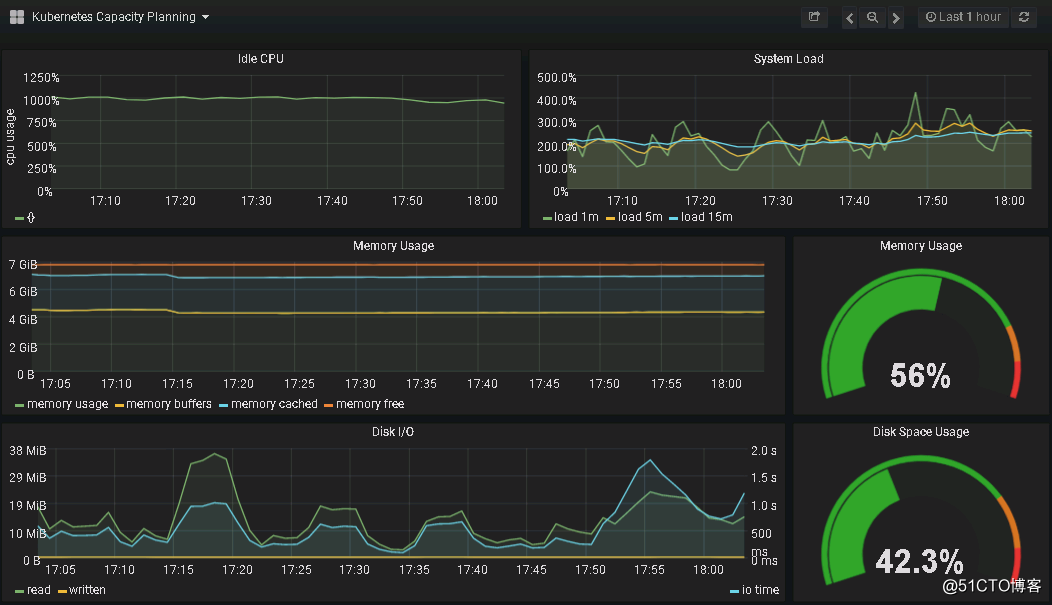Click the 56% memory gauge value
Screen dimensions: 1052x605
[920, 376]
